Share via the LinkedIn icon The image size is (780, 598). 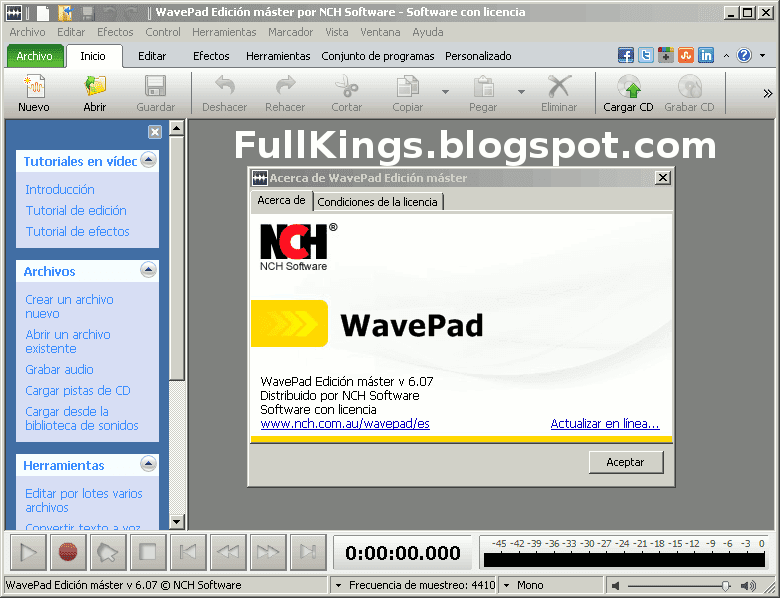tap(705, 55)
